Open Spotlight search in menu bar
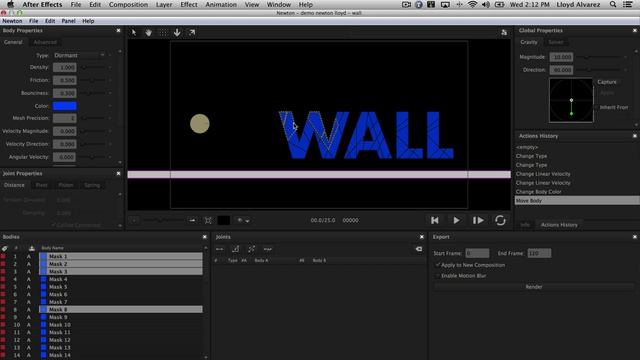This screenshot has height=360, width=640. (613, 4)
